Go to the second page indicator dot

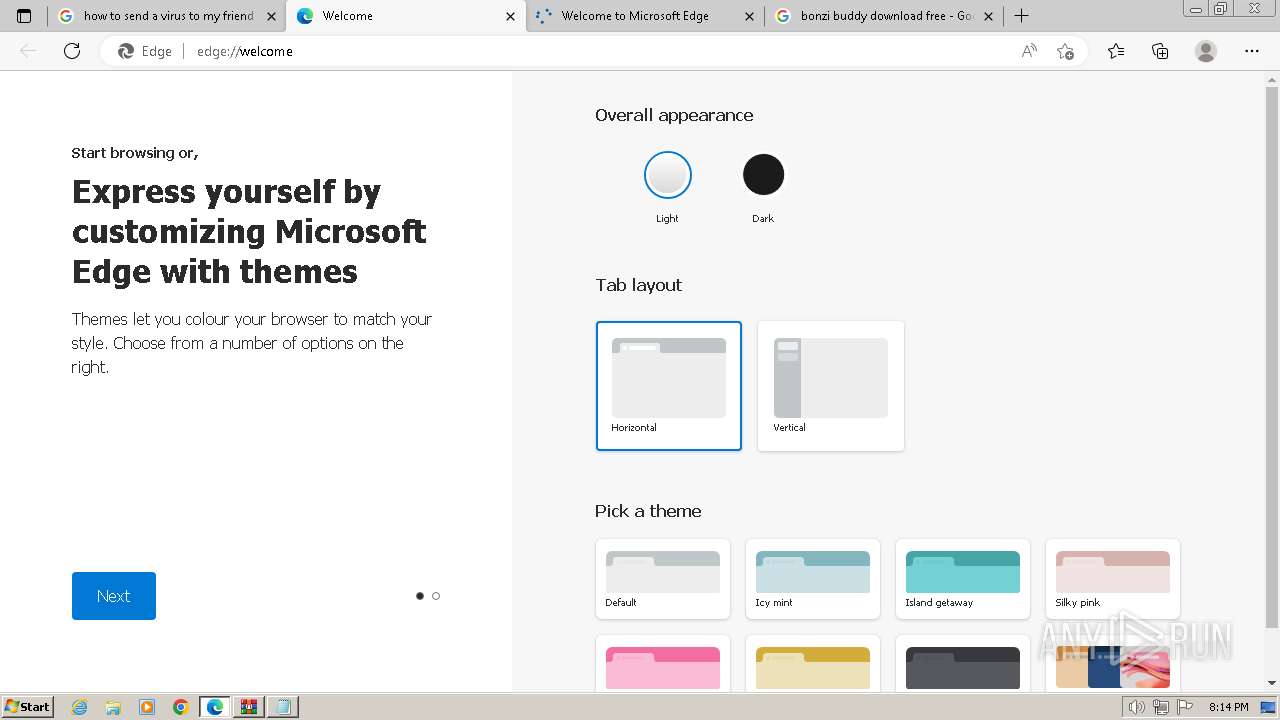[x=436, y=596]
